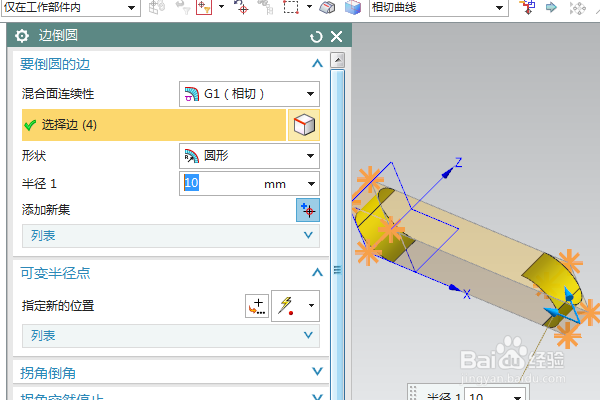The width and height of the screenshot is (600, 400).
Task: Open dropdown arrow next to red filter icon
Action: (221, 7)
